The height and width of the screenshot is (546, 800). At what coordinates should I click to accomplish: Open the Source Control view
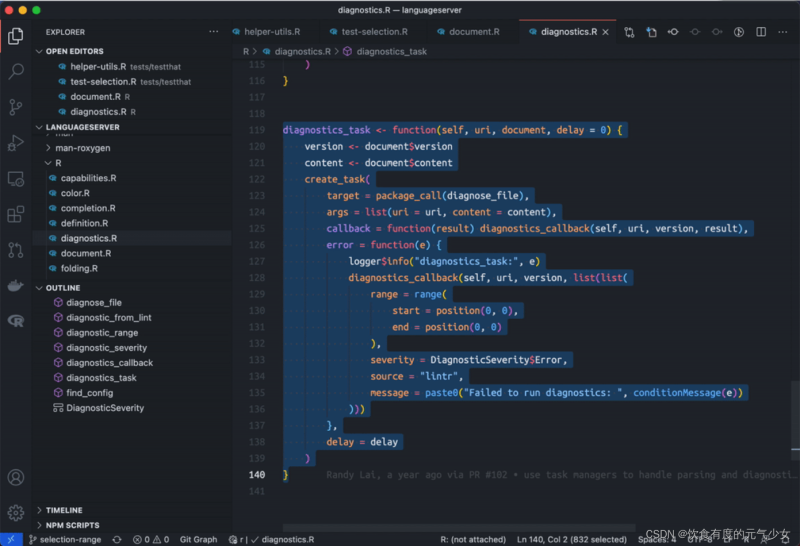point(16,107)
